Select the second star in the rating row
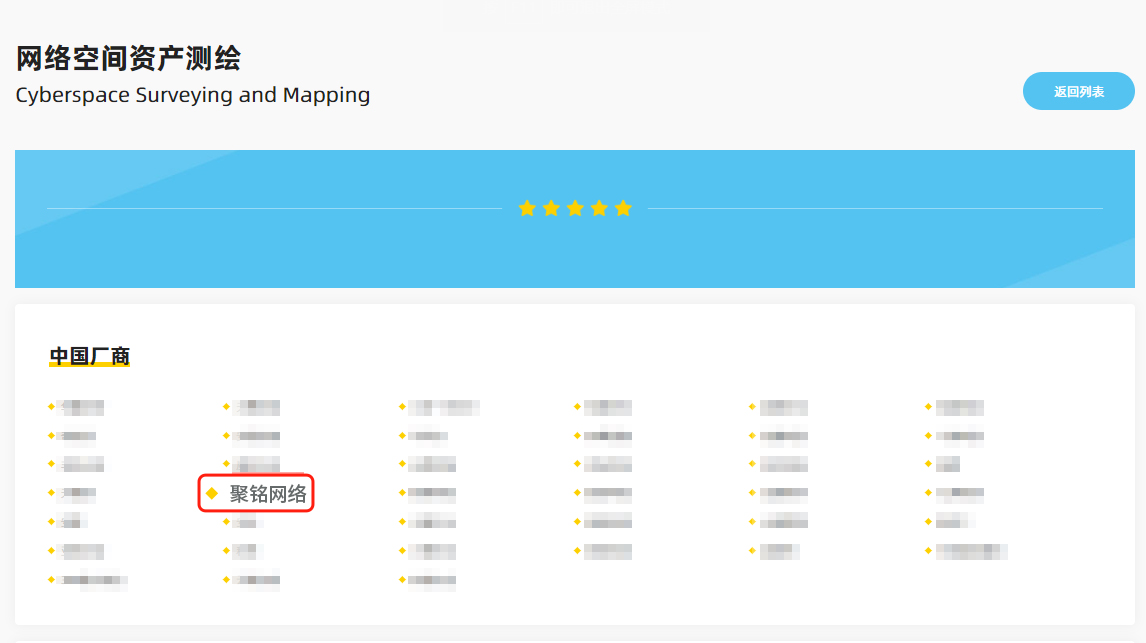Image resolution: width=1146 pixels, height=643 pixels. pyautogui.click(x=551, y=208)
